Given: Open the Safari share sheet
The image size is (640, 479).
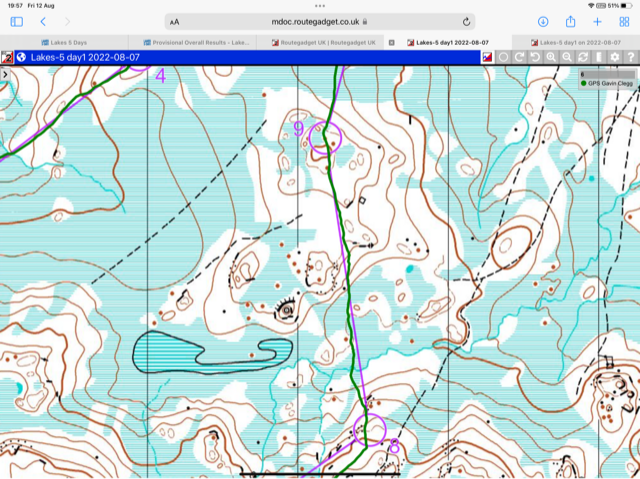Looking at the screenshot, I should tap(570, 21).
